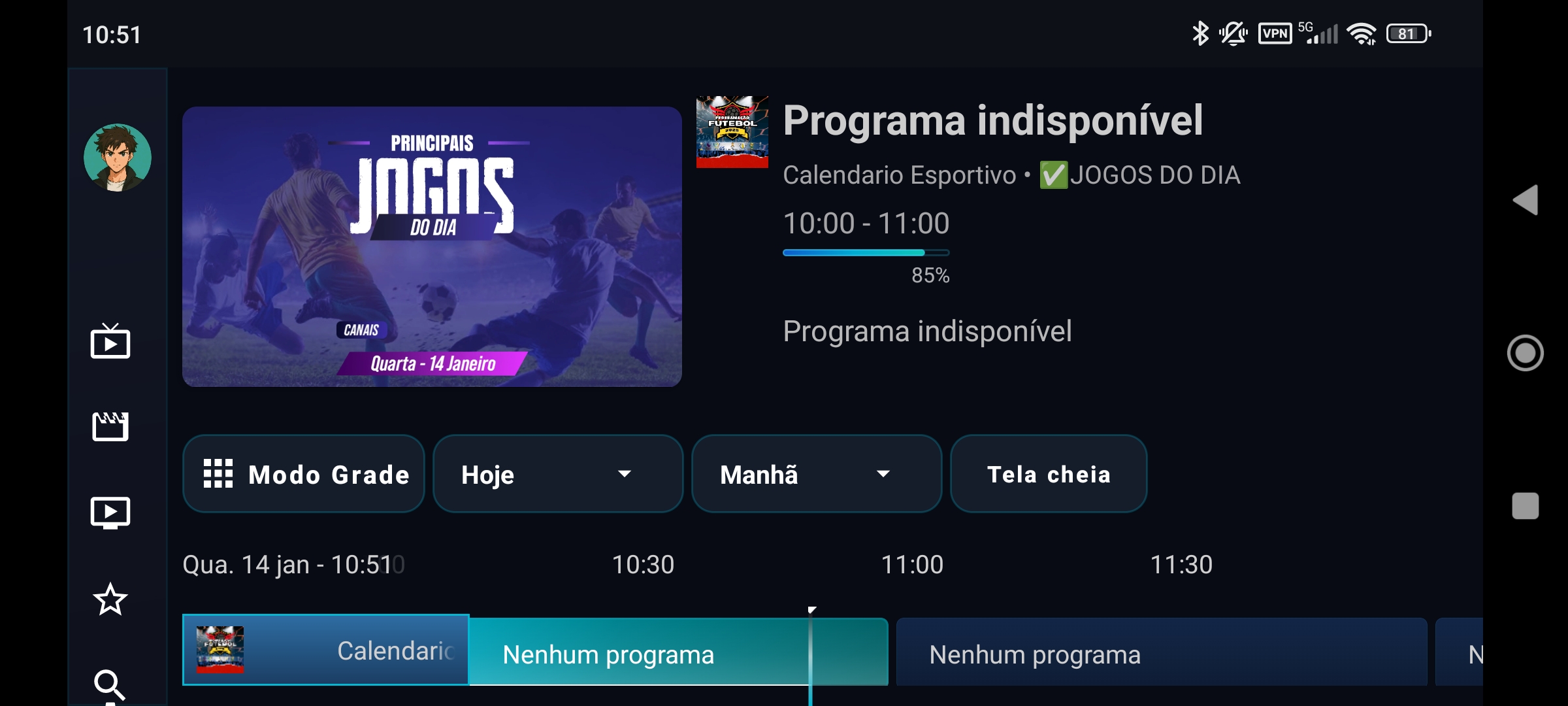Click the 85% program progress bar
Image resolution: width=1568 pixels, height=706 pixels.
coord(866,252)
